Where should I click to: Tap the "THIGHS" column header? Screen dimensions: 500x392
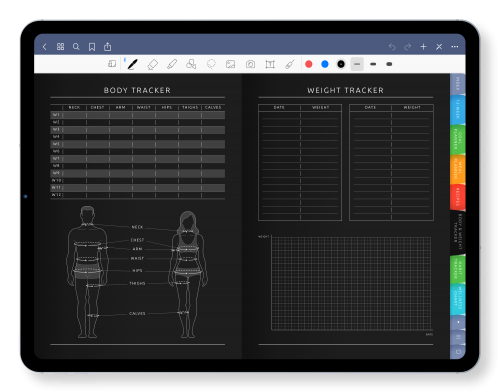[x=190, y=107]
